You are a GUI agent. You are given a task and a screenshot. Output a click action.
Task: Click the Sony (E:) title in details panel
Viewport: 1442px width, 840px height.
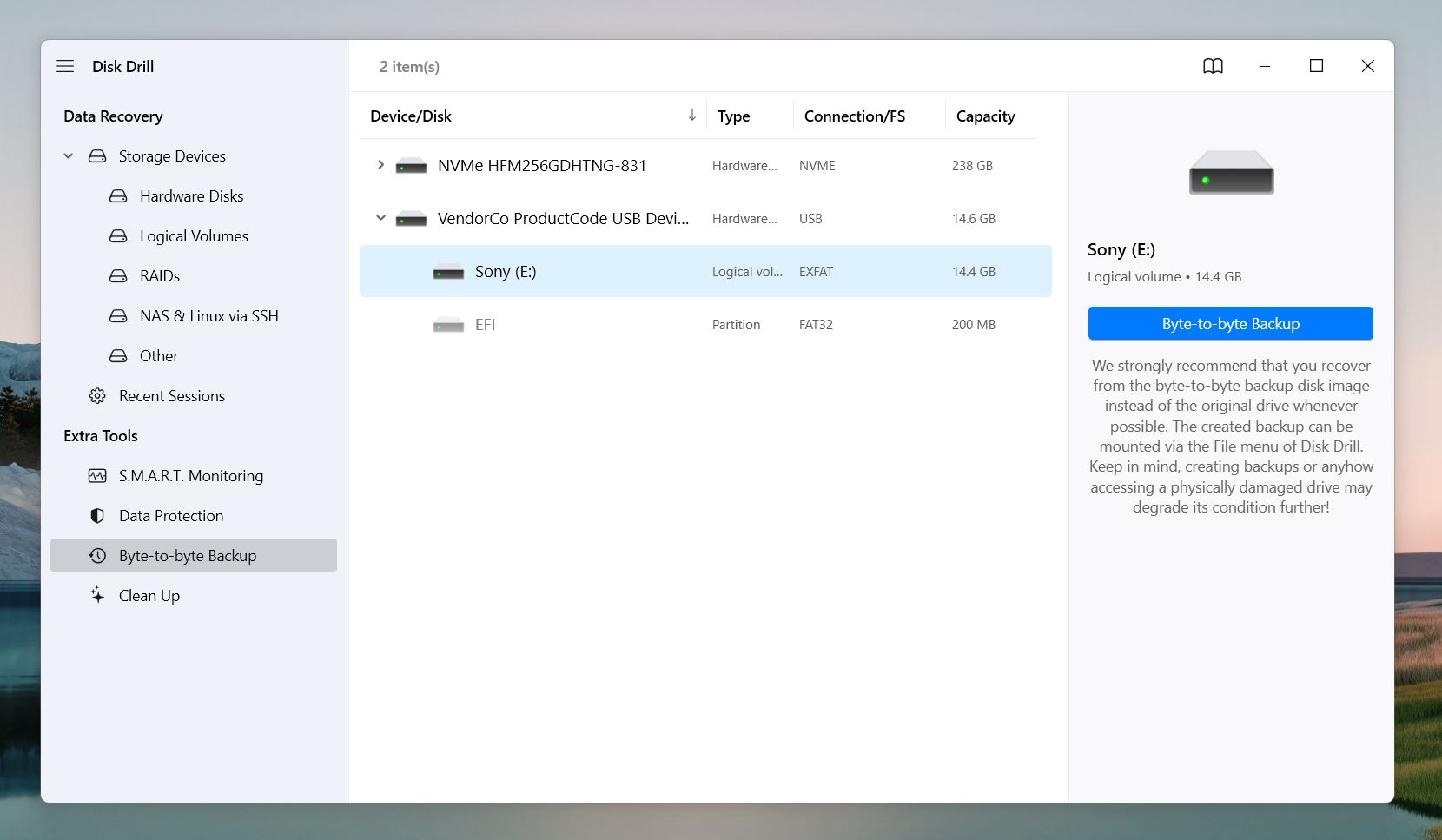[x=1121, y=250]
